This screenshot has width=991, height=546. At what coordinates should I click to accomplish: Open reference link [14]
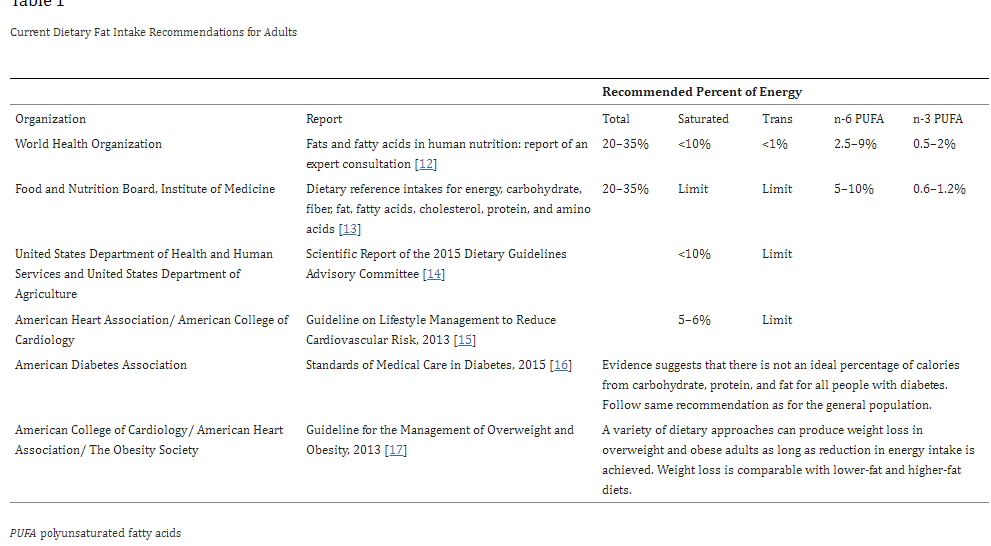coord(434,274)
